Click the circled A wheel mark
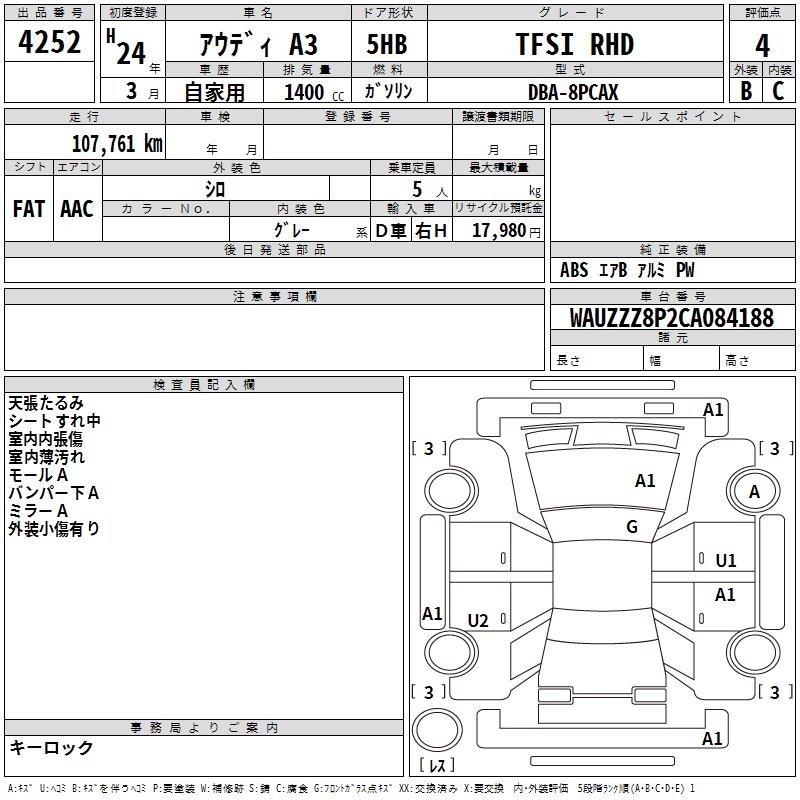 [754, 492]
